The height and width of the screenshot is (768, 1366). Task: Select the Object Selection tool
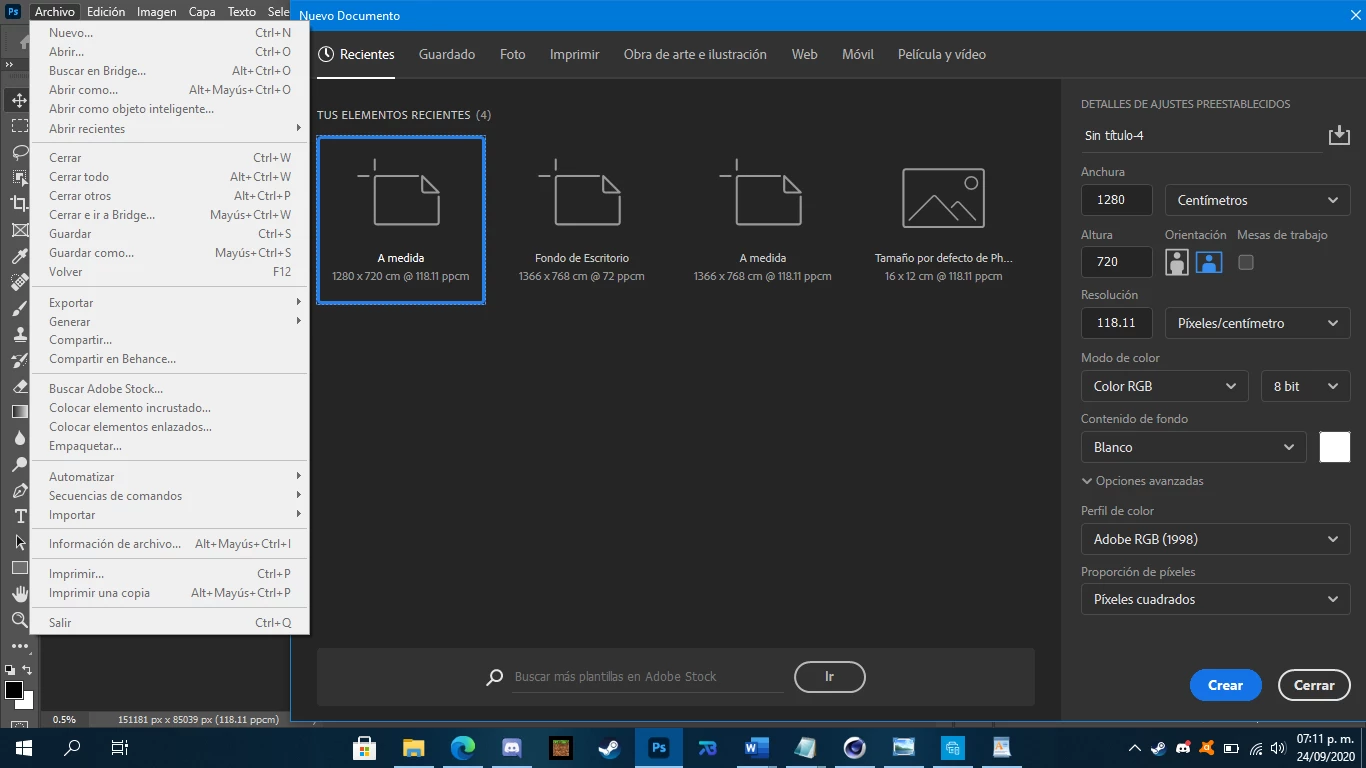tap(19, 178)
